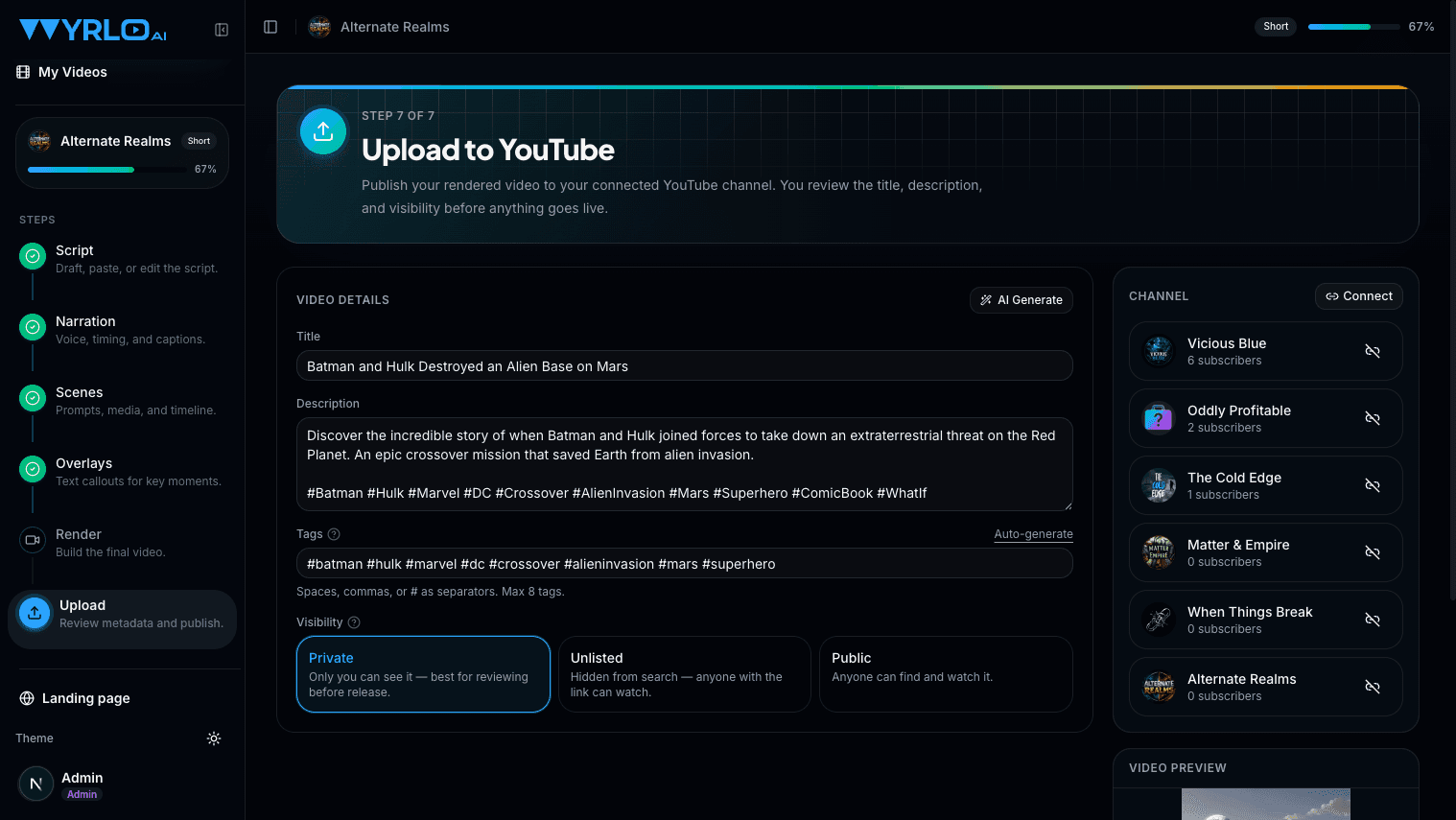The image size is (1456, 820).
Task: Open the Script step
Action: [123, 259]
